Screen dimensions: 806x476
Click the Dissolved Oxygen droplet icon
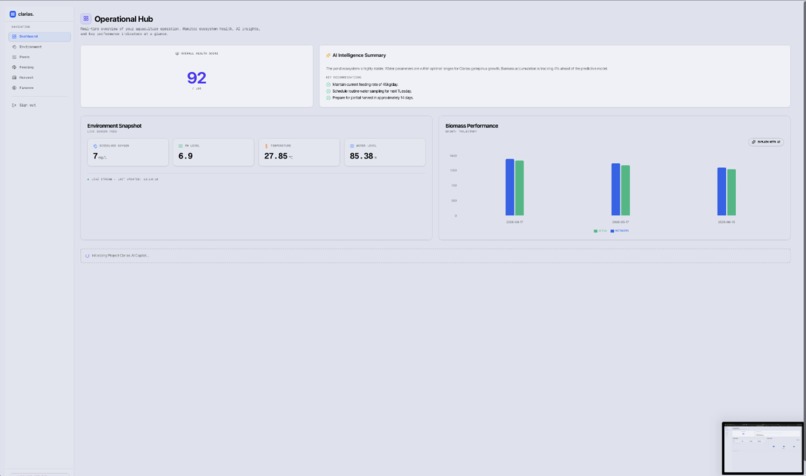[x=95, y=146]
